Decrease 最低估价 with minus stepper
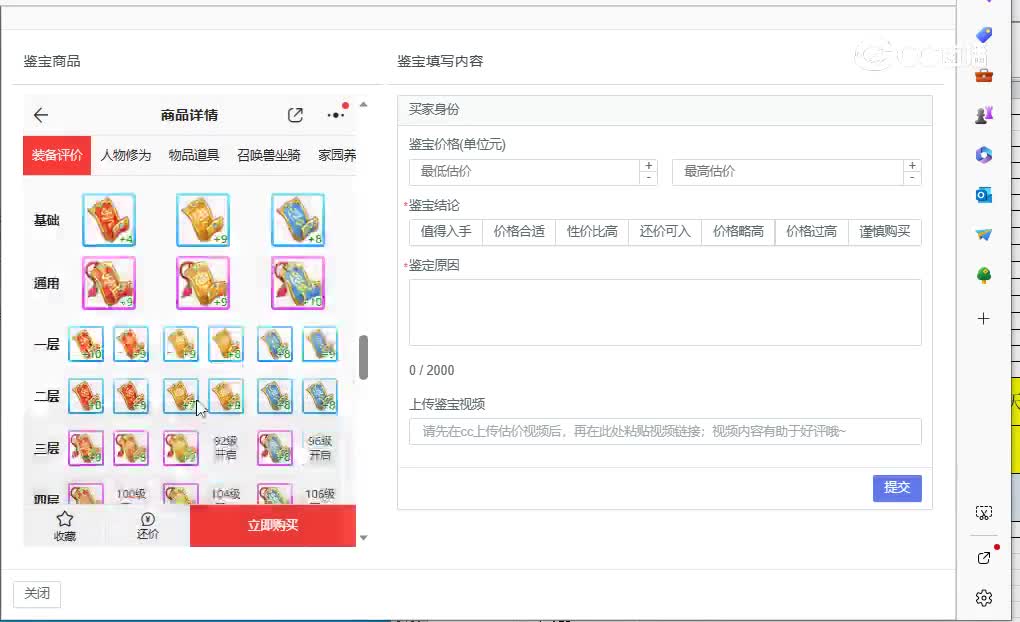The width and height of the screenshot is (1020, 622). coord(649,178)
